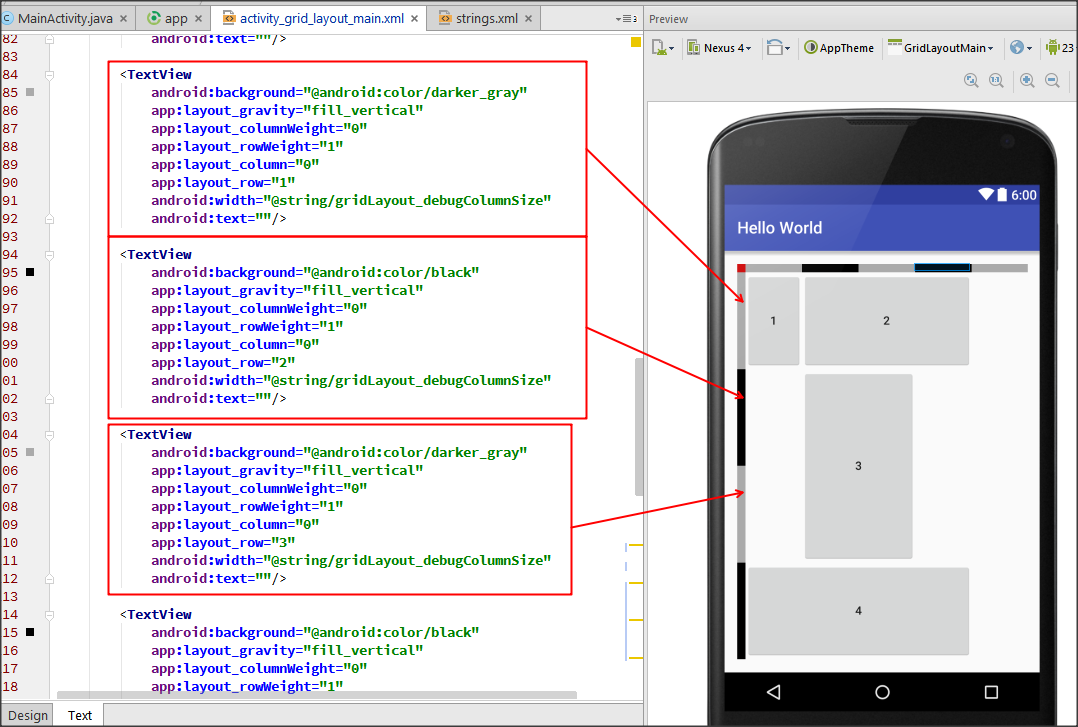Click the fold marker on line 114
This screenshot has height=727, width=1078.
tap(50, 615)
